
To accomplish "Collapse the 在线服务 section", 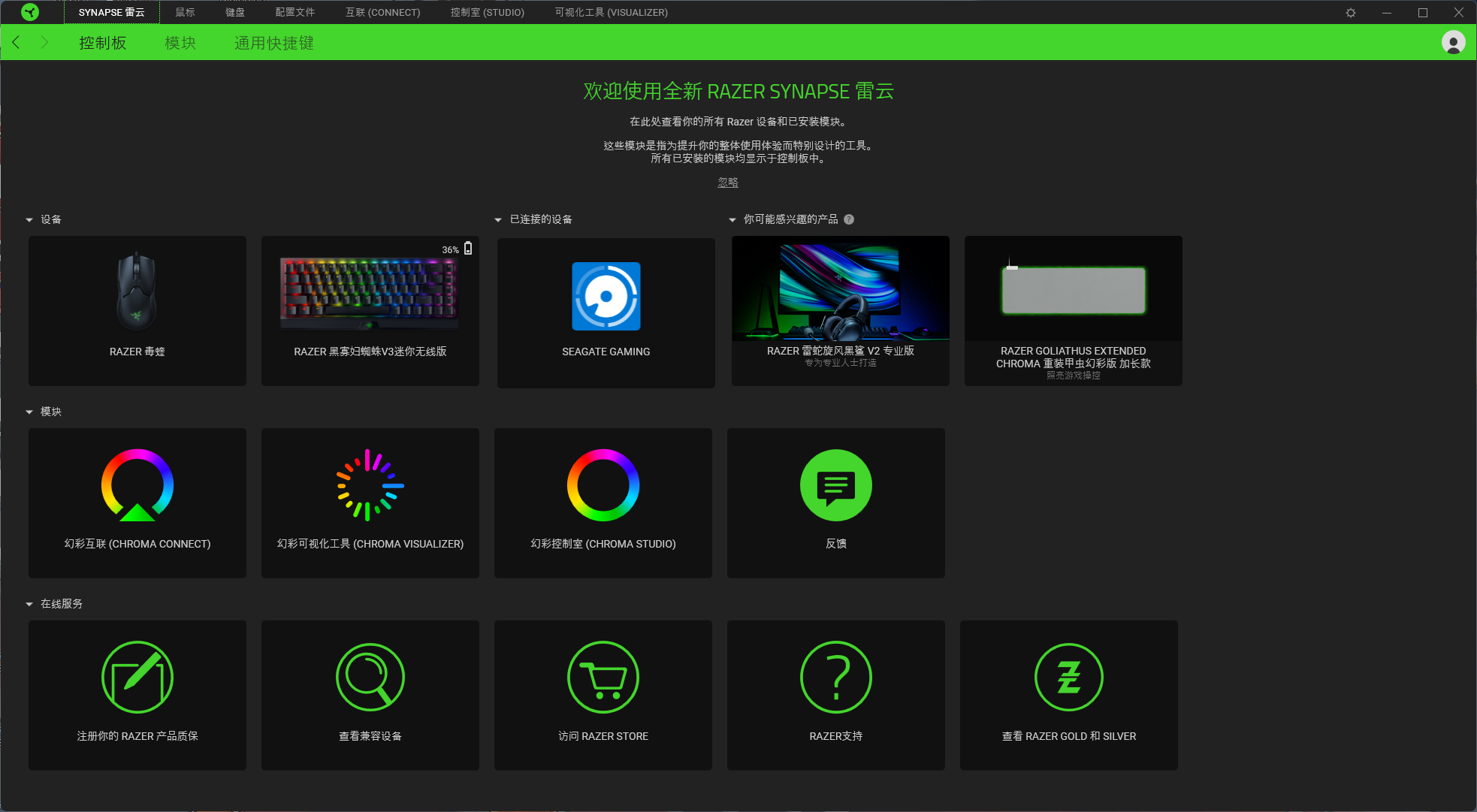I will pyautogui.click(x=29, y=604).
